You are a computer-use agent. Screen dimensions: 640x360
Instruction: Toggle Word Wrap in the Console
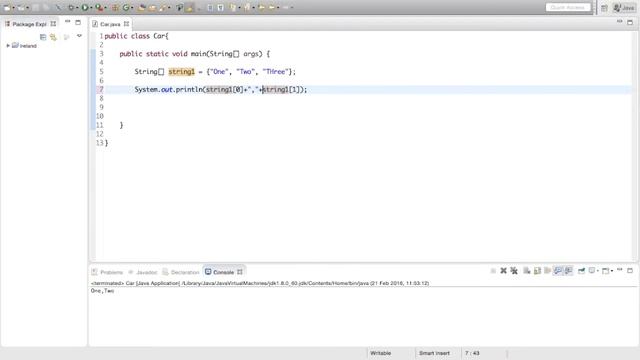[547, 271]
